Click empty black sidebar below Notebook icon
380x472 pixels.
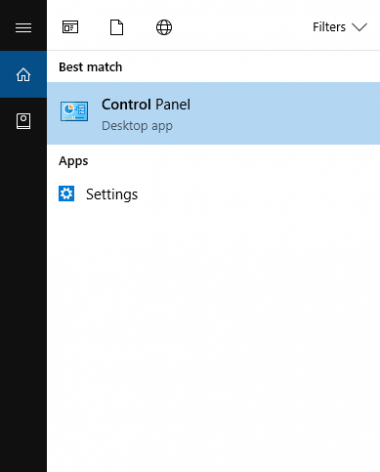(x=23, y=300)
